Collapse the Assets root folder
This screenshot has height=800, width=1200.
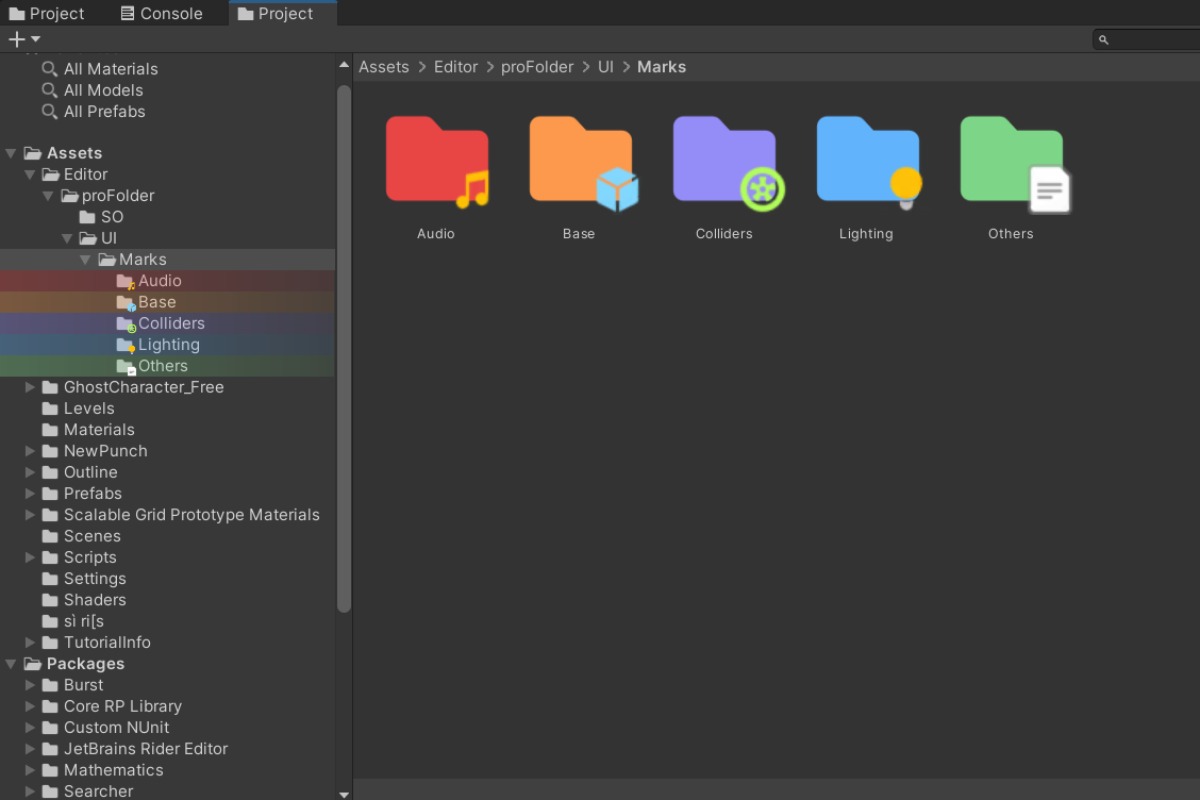[x=11, y=153]
